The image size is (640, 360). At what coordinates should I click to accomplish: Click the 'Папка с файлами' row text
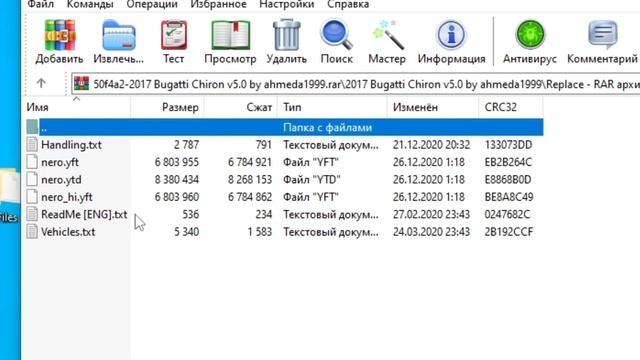tap(327, 127)
